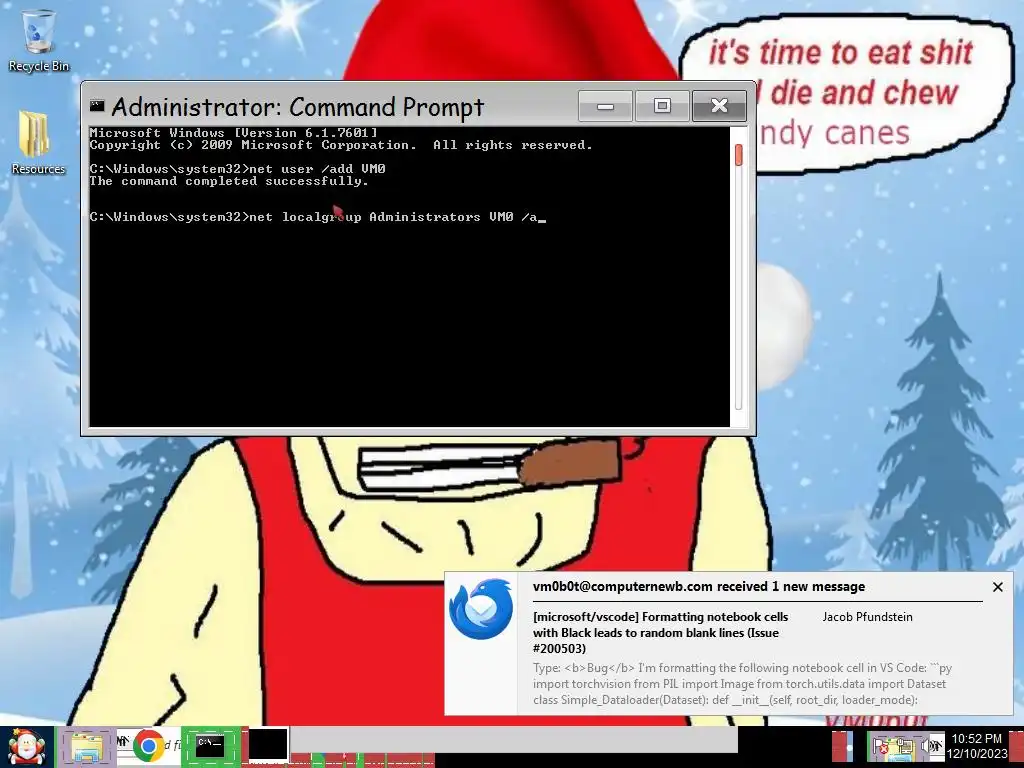This screenshot has height=768, width=1024.
Task: Click the black window taskbar thumbnail
Action: (x=268, y=744)
